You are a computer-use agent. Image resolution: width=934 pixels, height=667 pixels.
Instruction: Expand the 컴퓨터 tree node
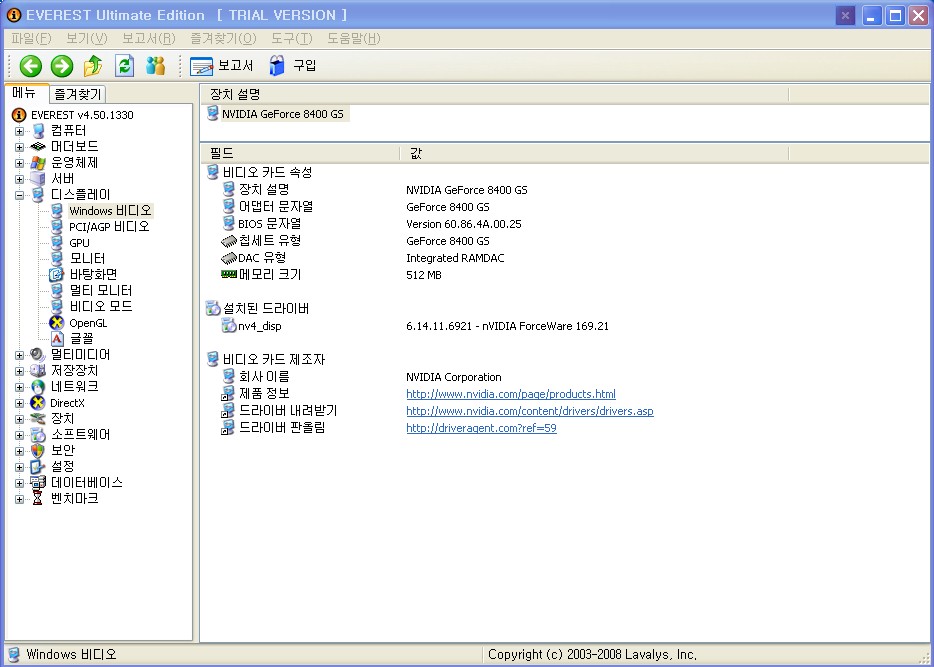(x=20, y=131)
